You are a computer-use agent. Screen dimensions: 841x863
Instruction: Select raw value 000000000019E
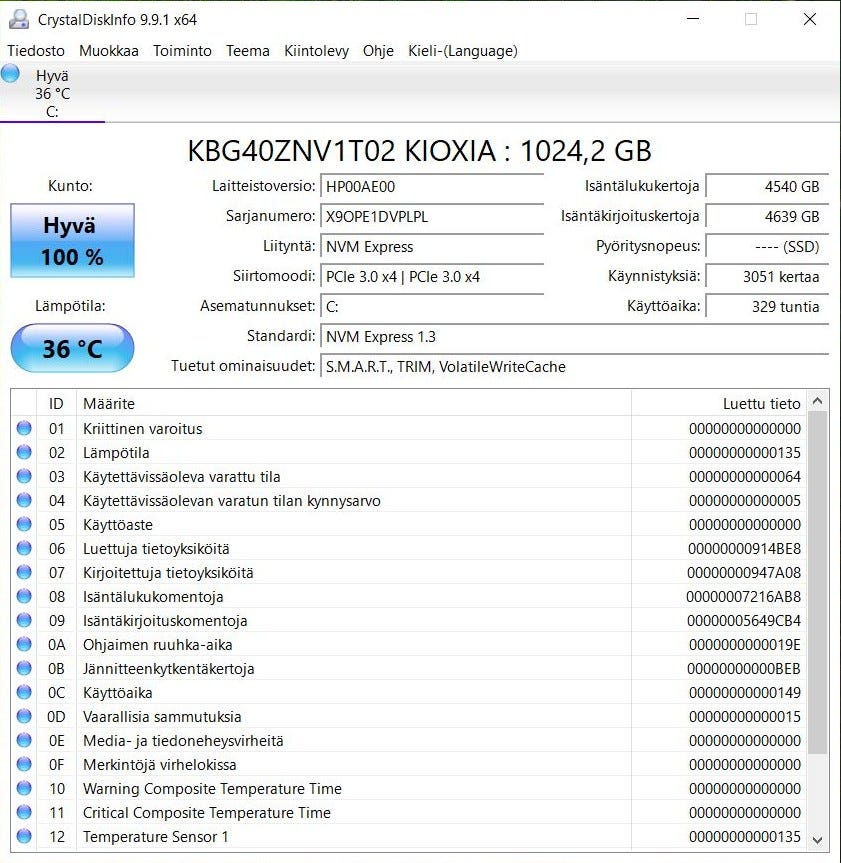[745, 644]
